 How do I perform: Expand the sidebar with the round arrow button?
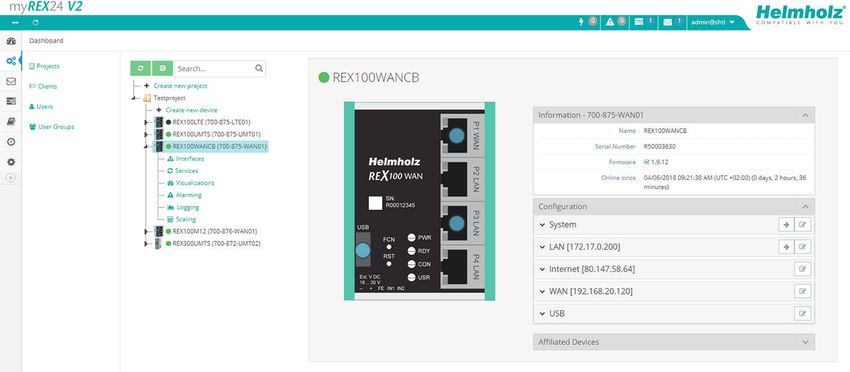coord(11,177)
